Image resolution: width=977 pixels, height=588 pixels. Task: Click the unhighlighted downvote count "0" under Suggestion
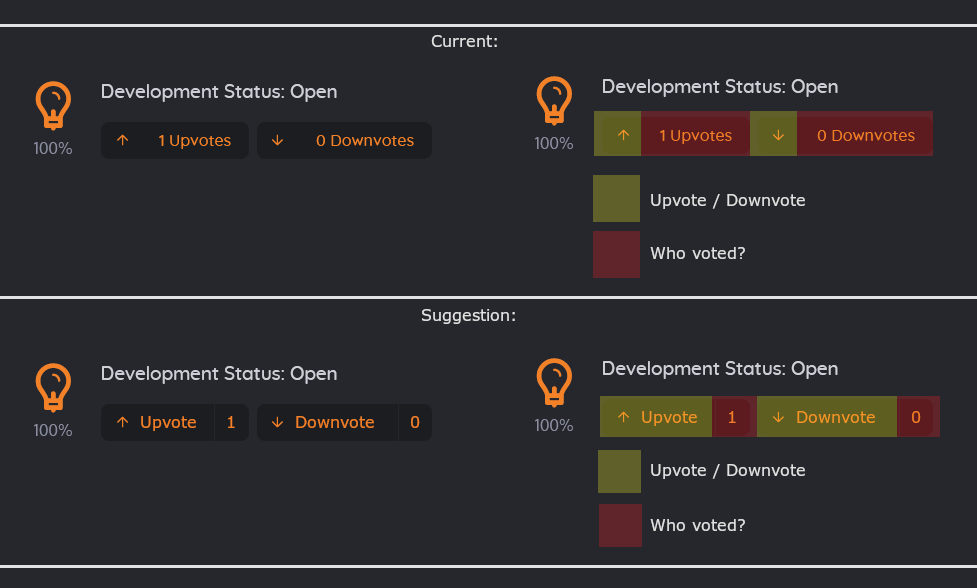pyautogui.click(x=415, y=422)
